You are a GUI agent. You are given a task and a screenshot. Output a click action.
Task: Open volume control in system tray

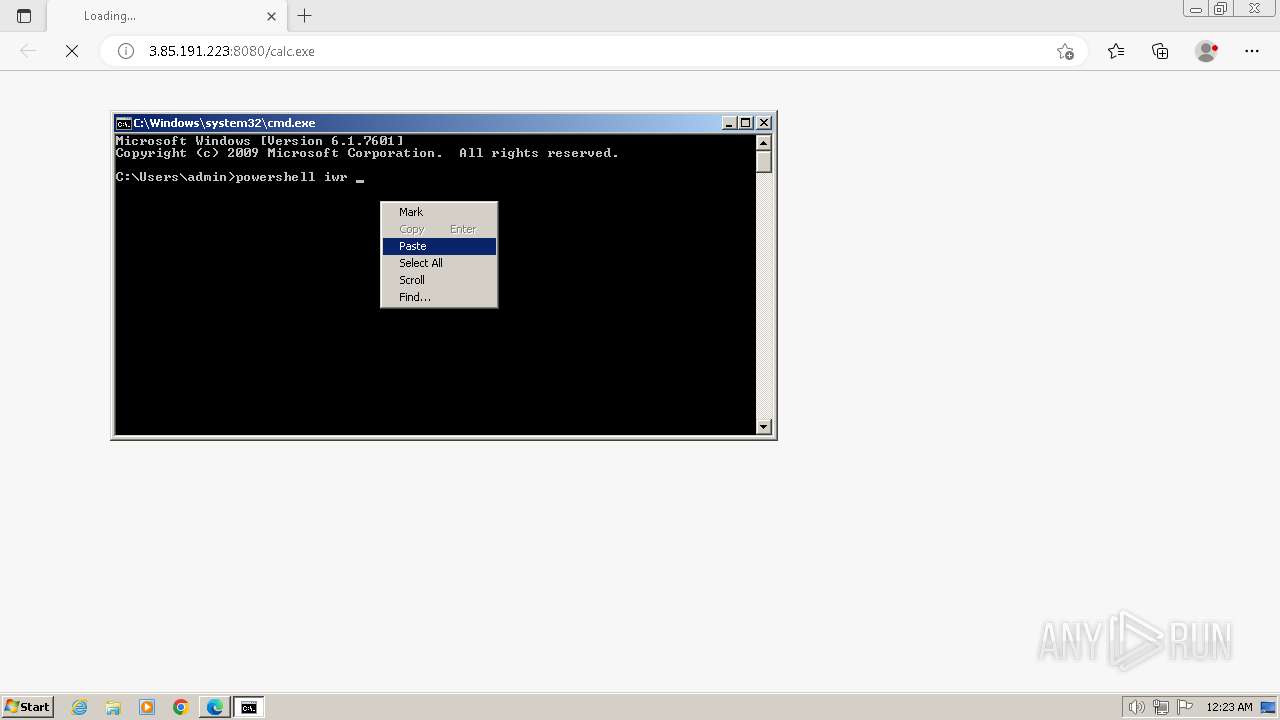[1136, 707]
